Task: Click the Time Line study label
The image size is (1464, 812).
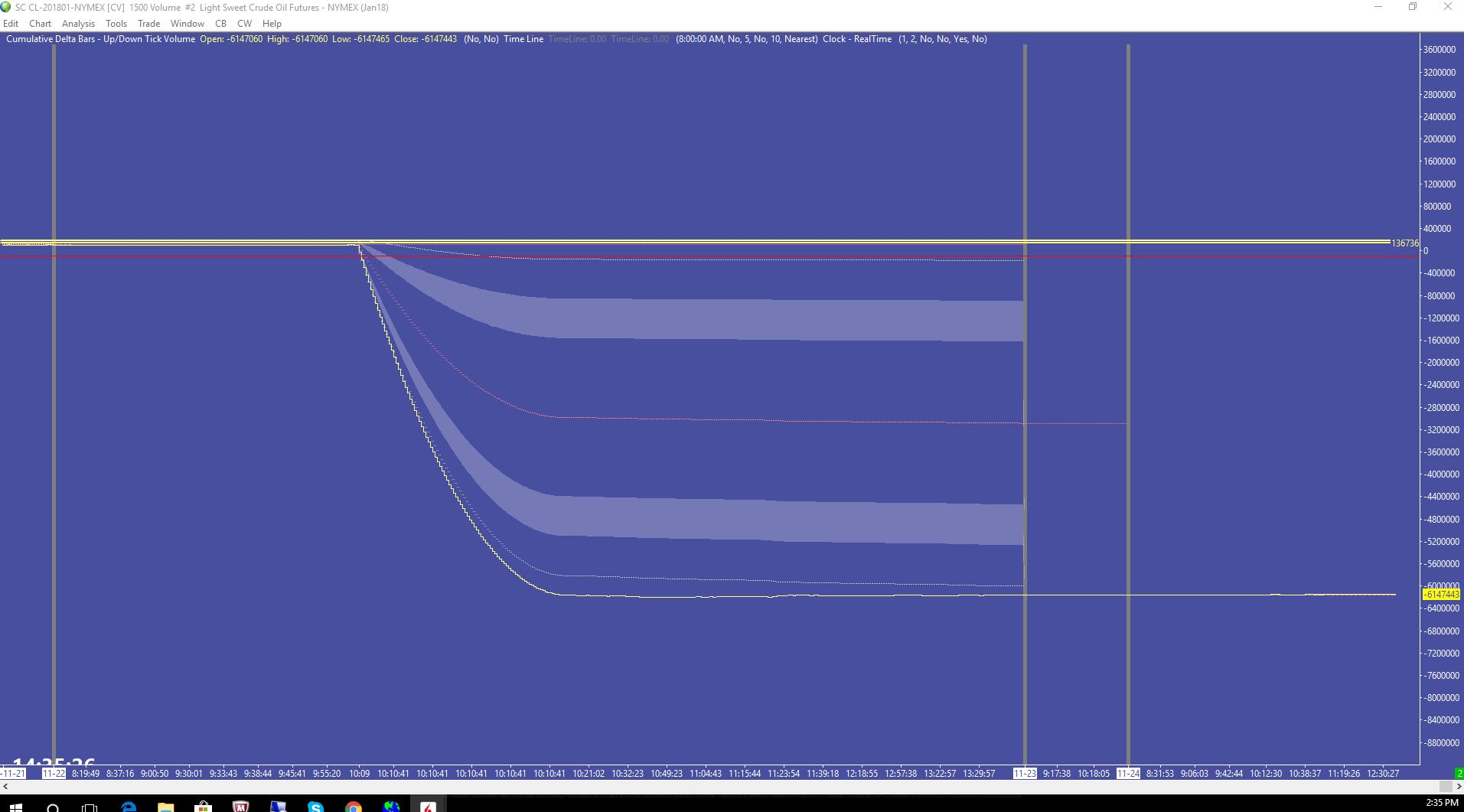Action: click(523, 39)
